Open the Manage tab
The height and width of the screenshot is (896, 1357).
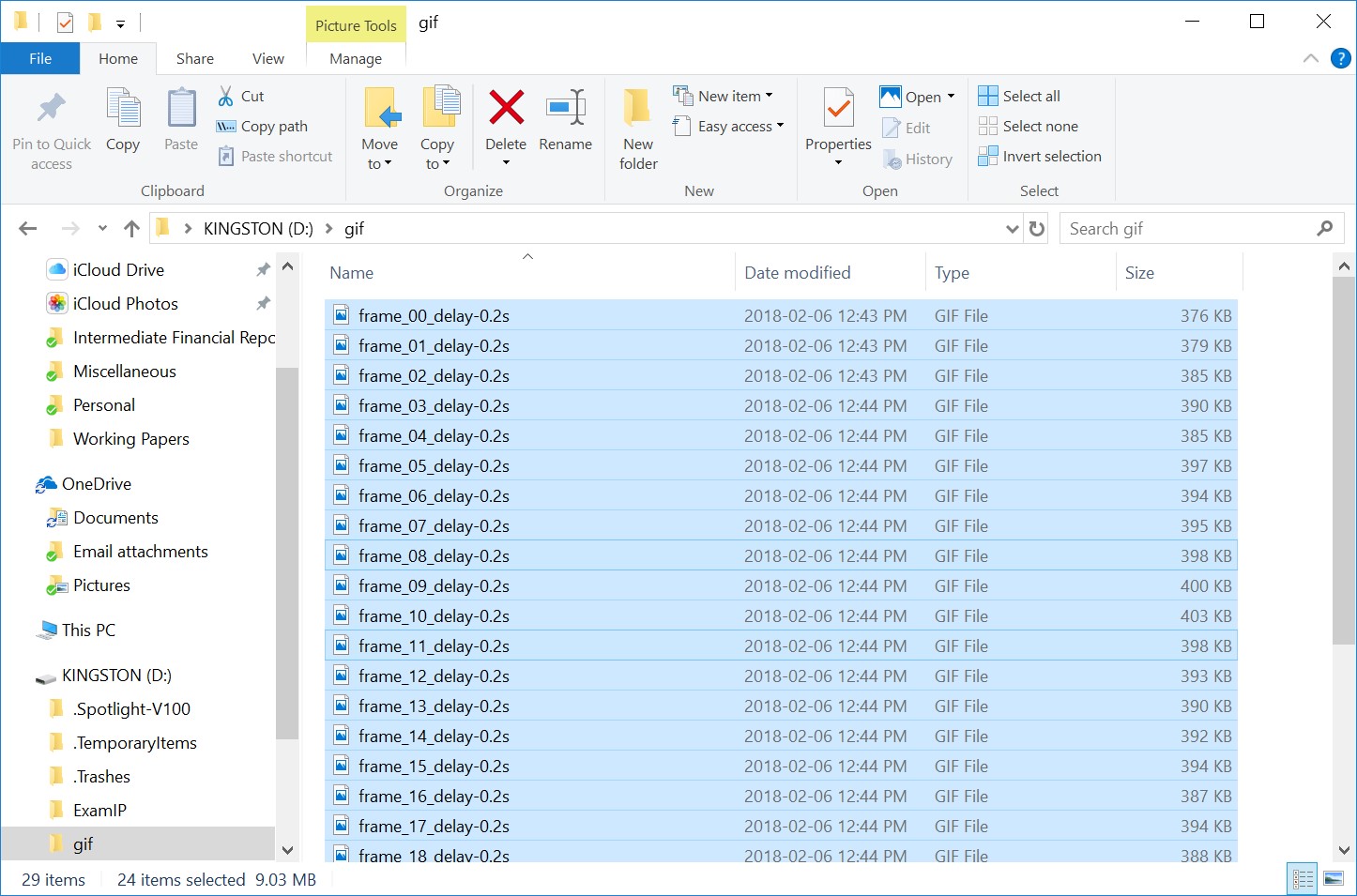point(356,58)
